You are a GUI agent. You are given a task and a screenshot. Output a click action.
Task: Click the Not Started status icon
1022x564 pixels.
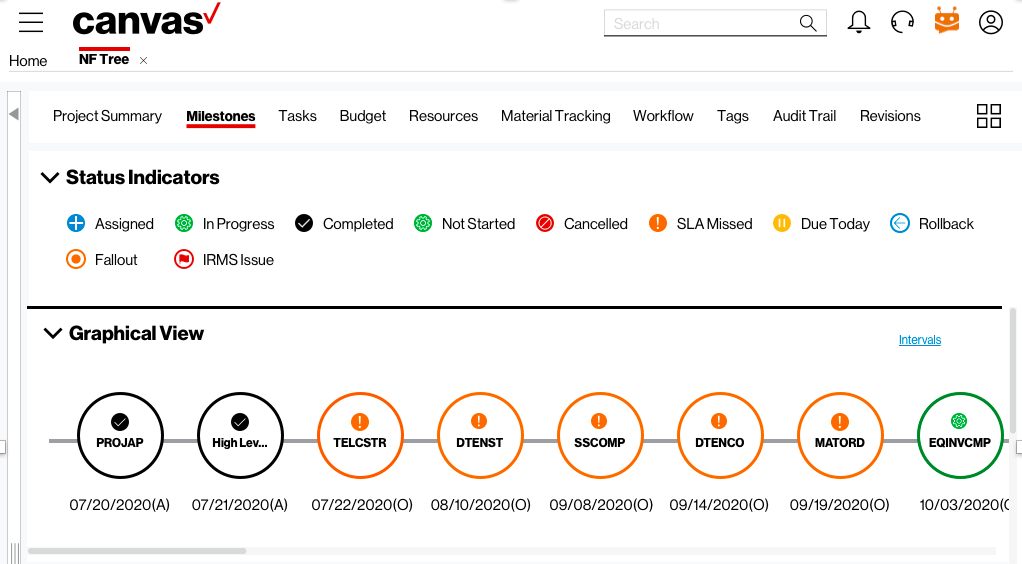(x=423, y=223)
